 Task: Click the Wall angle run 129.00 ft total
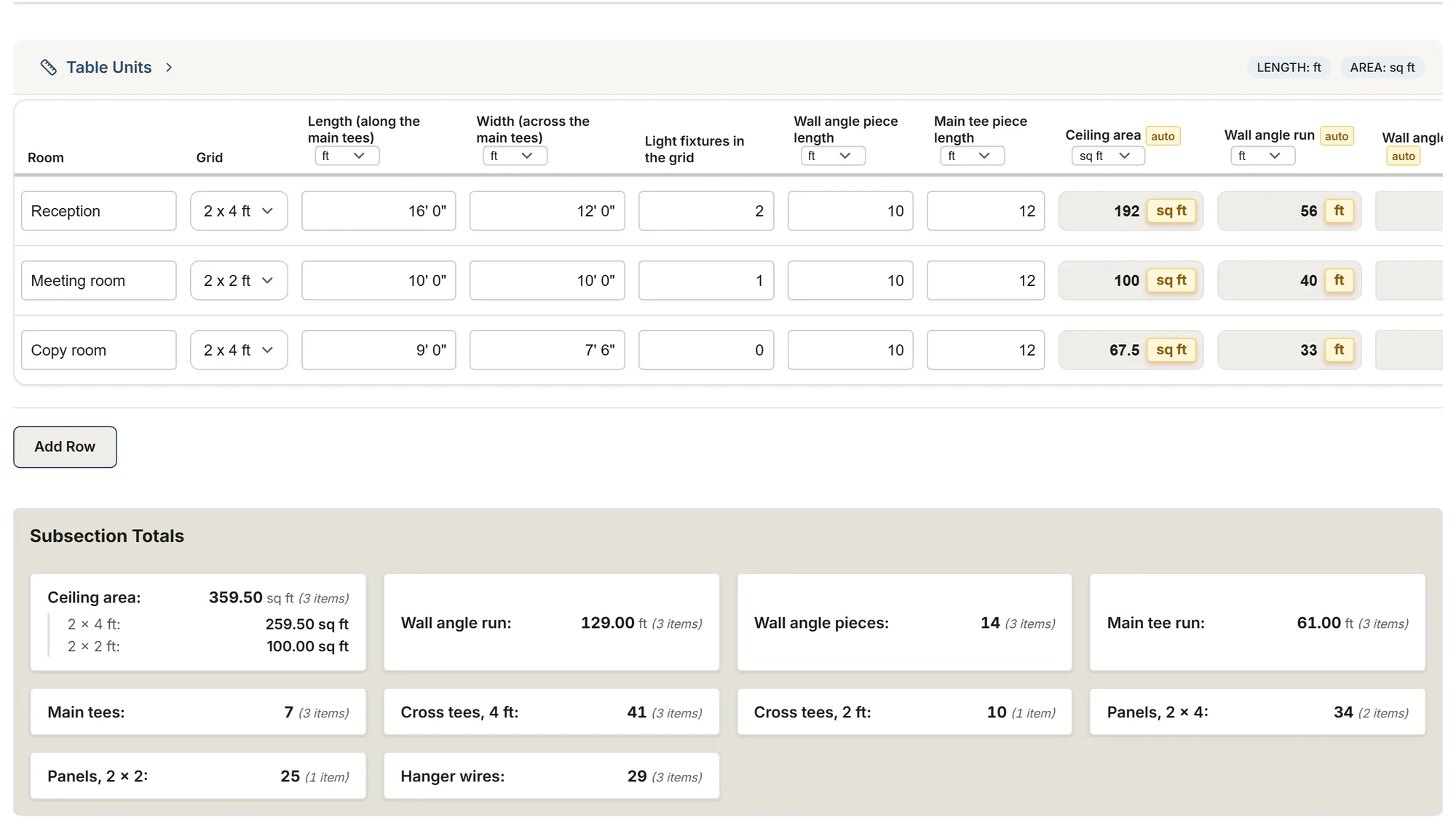[551, 623]
